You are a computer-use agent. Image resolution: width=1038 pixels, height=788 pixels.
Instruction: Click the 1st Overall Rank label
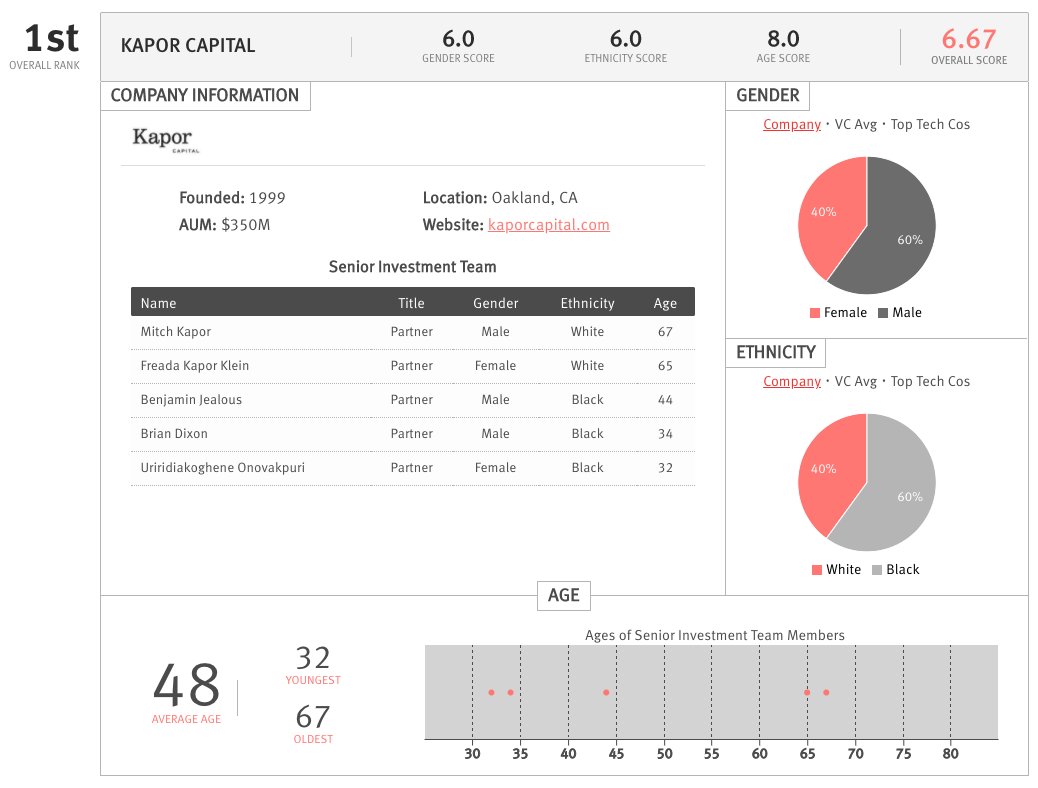click(x=45, y=46)
